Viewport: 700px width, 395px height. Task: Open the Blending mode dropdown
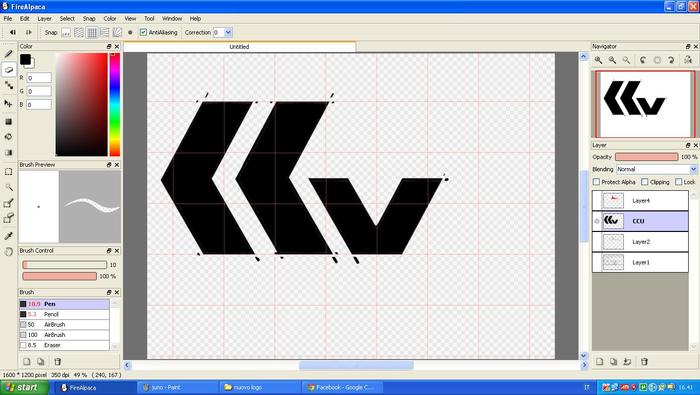(x=693, y=169)
